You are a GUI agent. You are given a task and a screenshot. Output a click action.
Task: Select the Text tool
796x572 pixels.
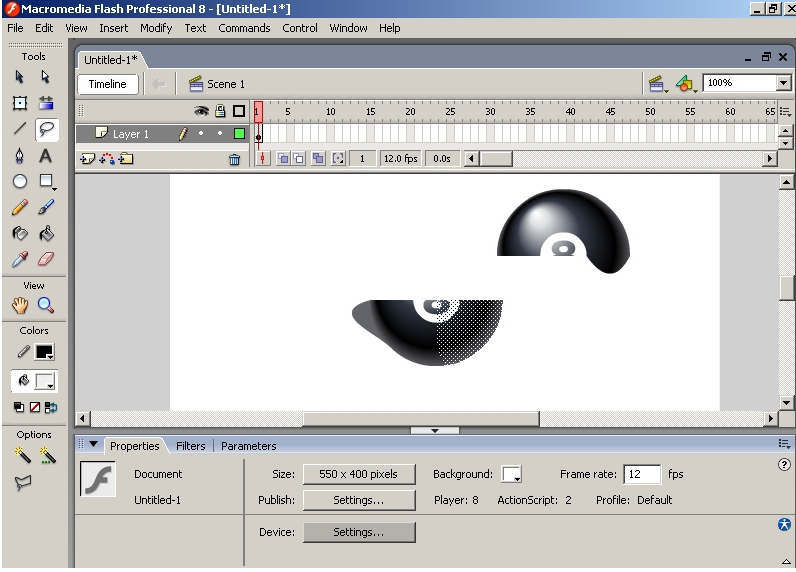[45, 155]
